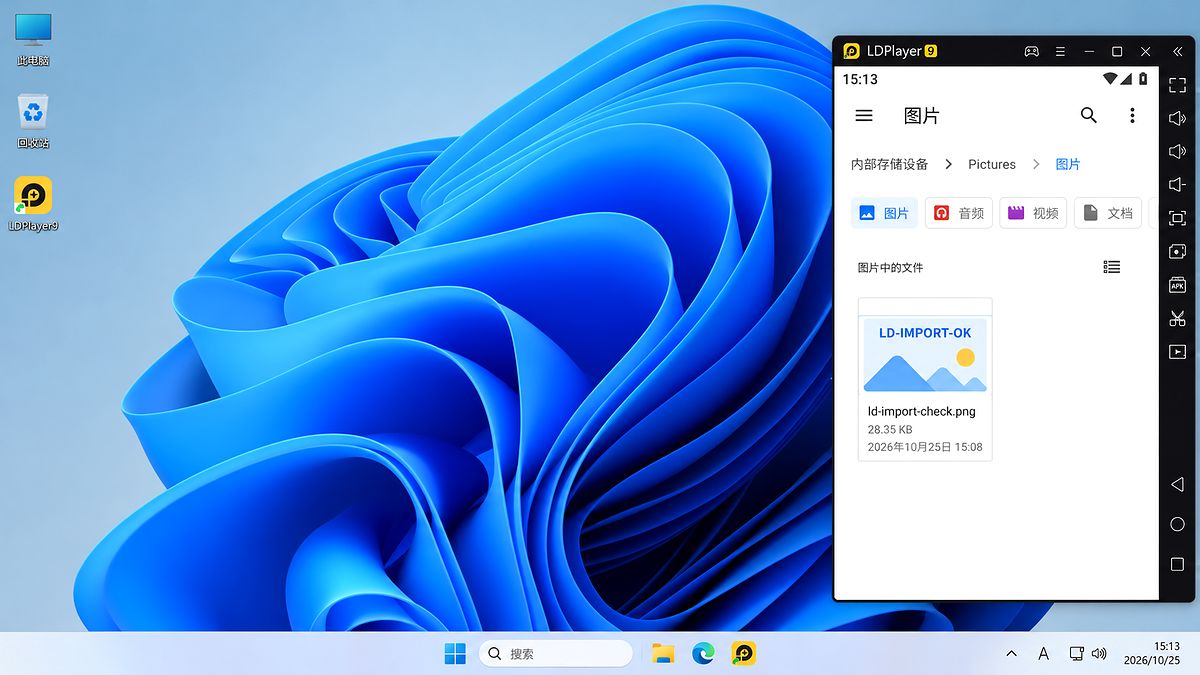Open LDPlayer title bar menu icon
1200x675 pixels.
1060,51
